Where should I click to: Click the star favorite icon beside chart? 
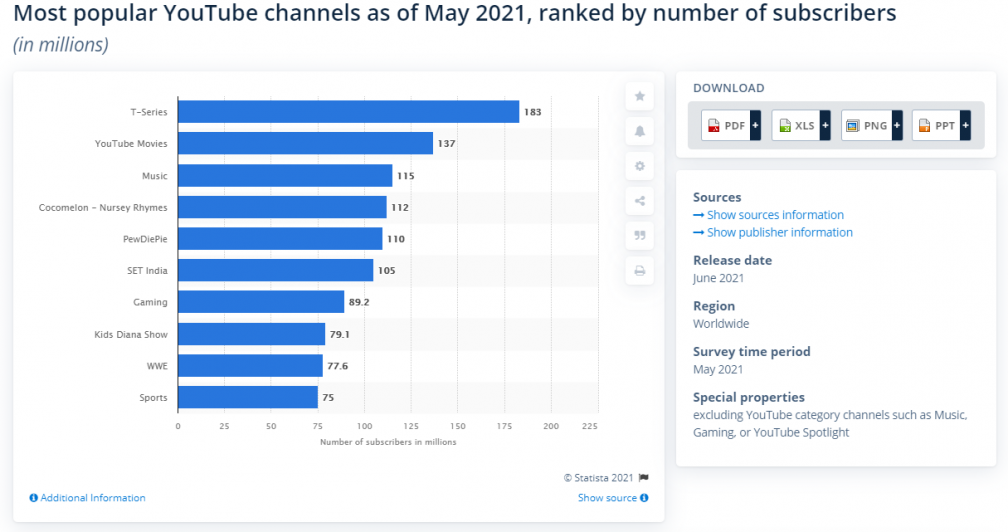pyautogui.click(x=640, y=96)
